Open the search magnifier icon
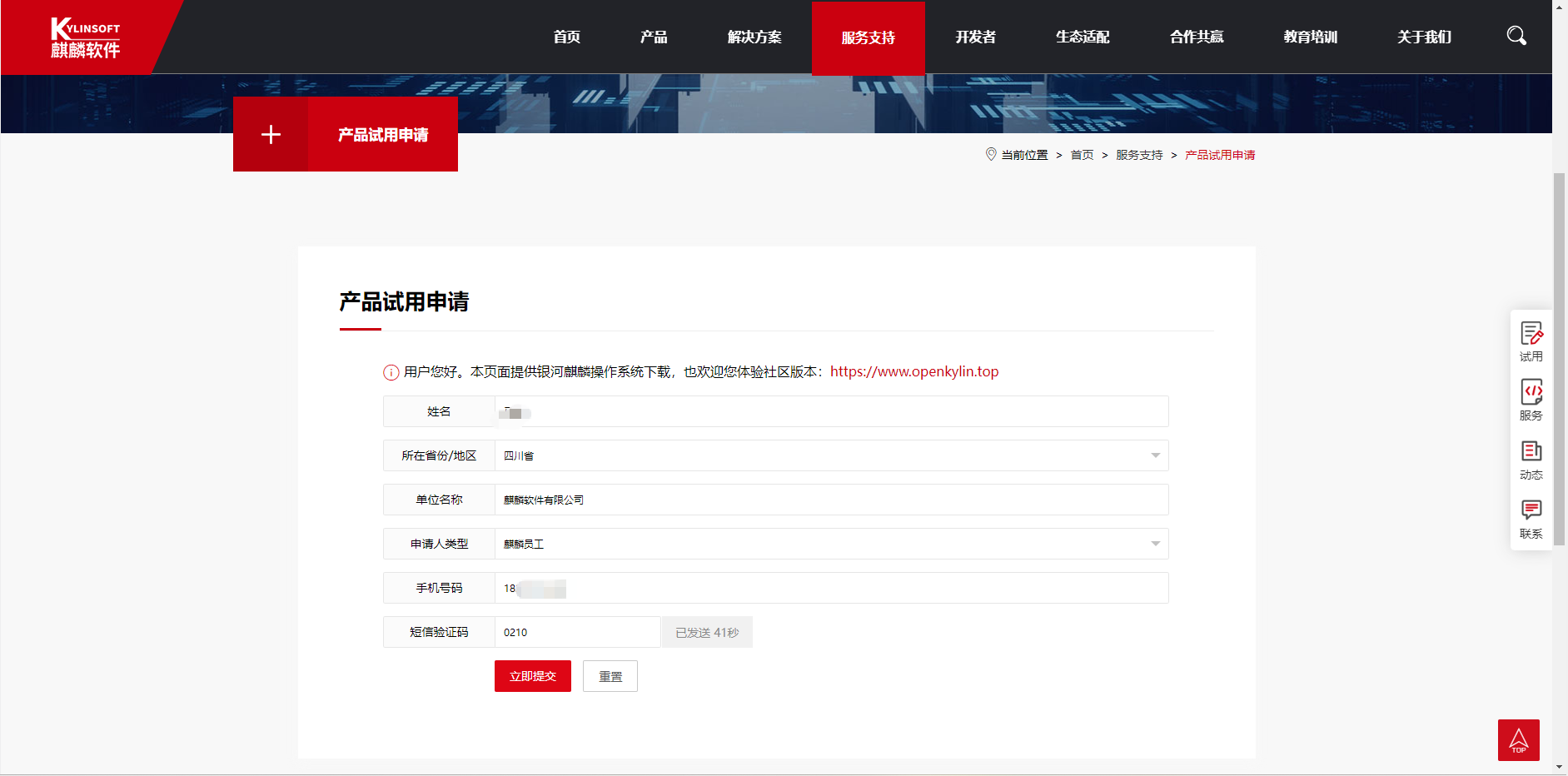The width and height of the screenshot is (1568, 776). point(1515,37)
